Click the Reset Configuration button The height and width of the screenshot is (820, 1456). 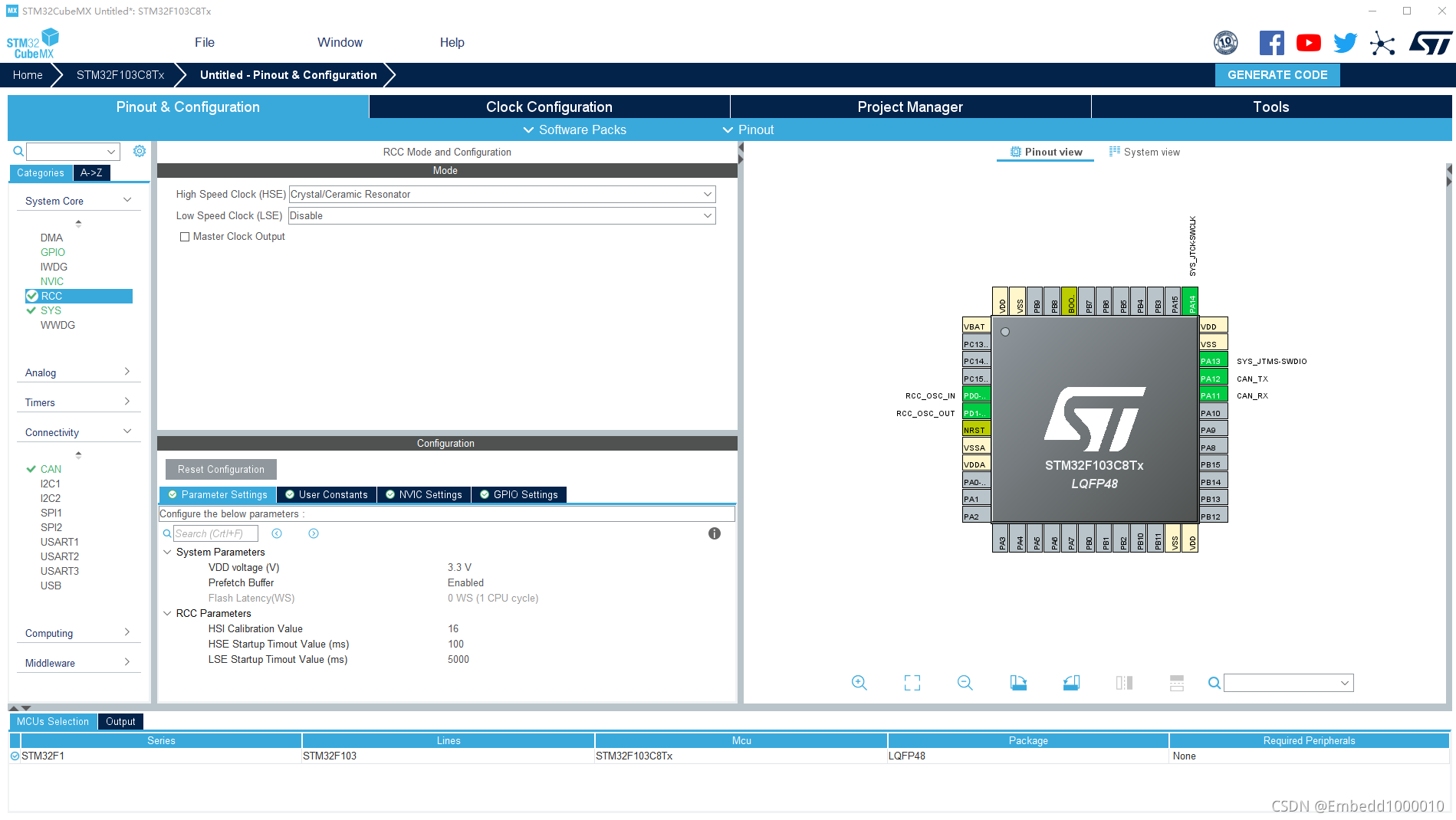[x=221, y=469]
